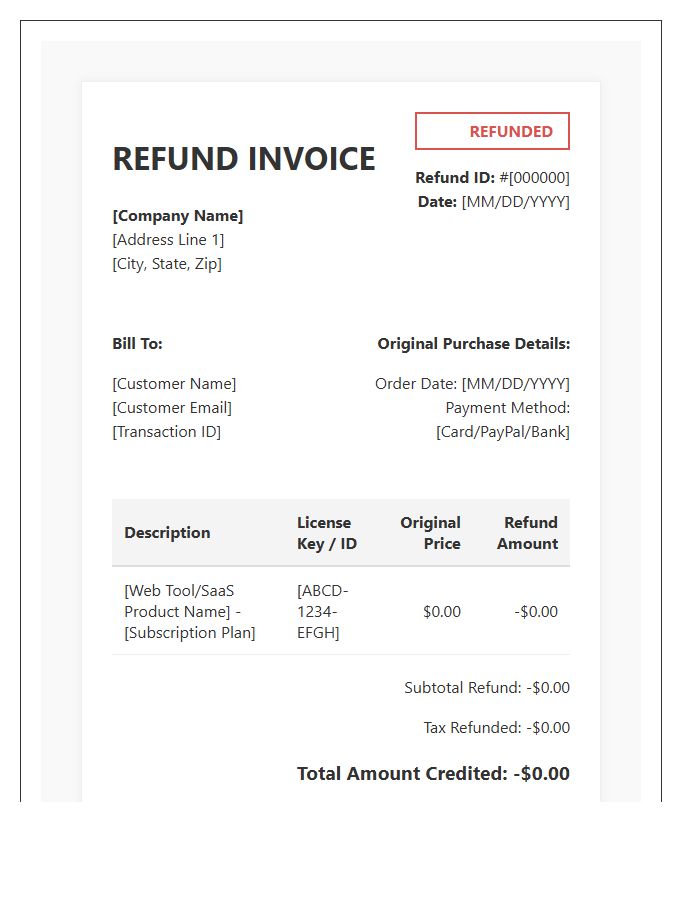The width and height of the screenshot is (700, 900).
Task: Click the Original Purchase Details: heading
Action: coord(474,344)
